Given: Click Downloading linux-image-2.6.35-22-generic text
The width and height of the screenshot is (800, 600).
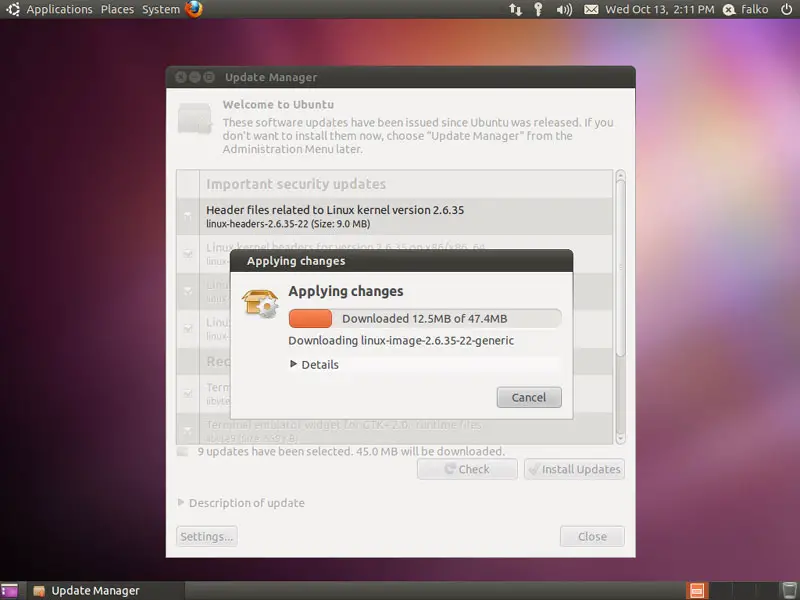Looking at the screenshot, I should tap(401, 341).
